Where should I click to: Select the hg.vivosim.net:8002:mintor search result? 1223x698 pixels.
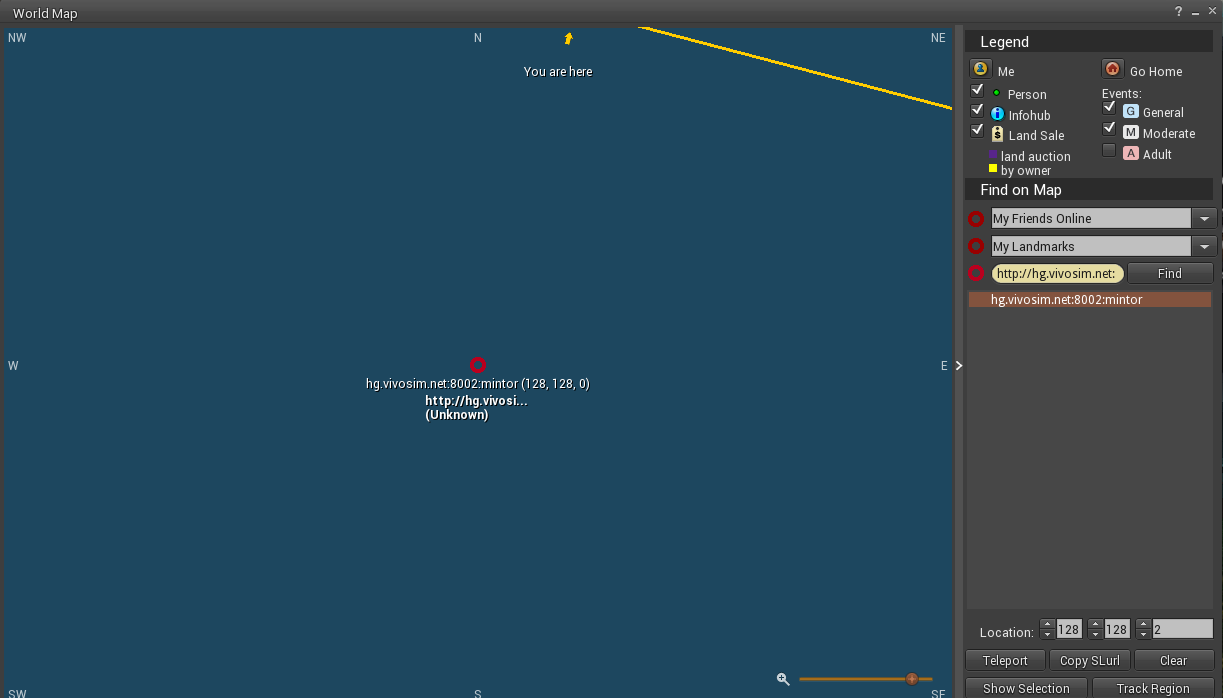[x=1066, y=299]
